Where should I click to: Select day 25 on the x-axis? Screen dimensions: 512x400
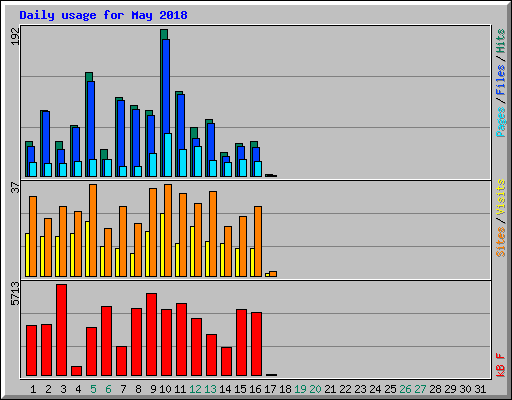coord(390,389)
